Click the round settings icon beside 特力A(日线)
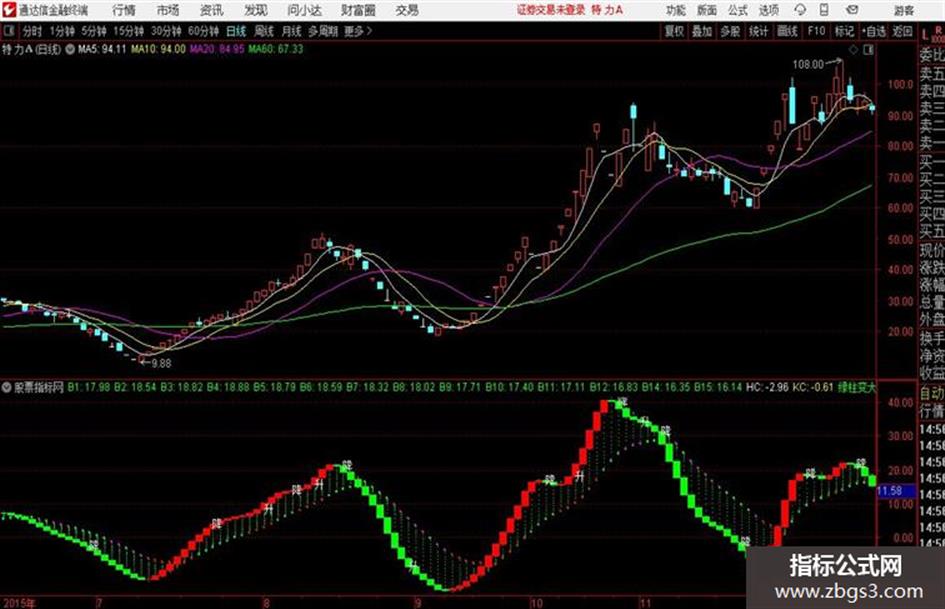This screenshot has height=609, width=945. pos(70,49)
